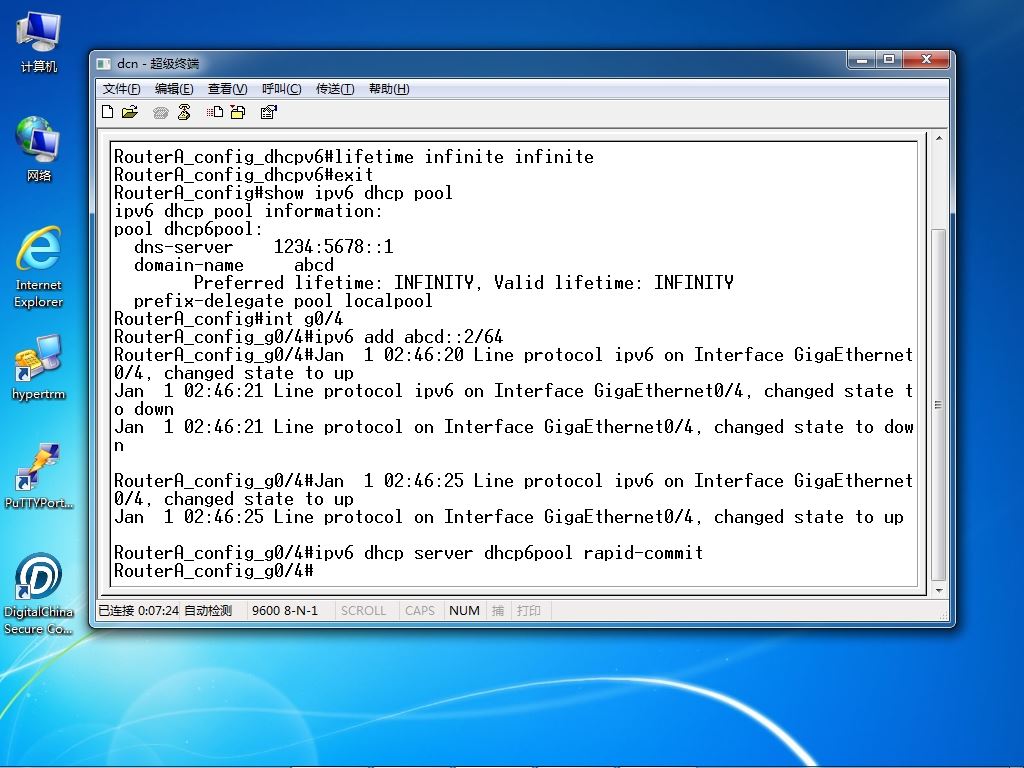Open the 文件(F) menu
1024x768 pixels.
(x=121, y=89)
